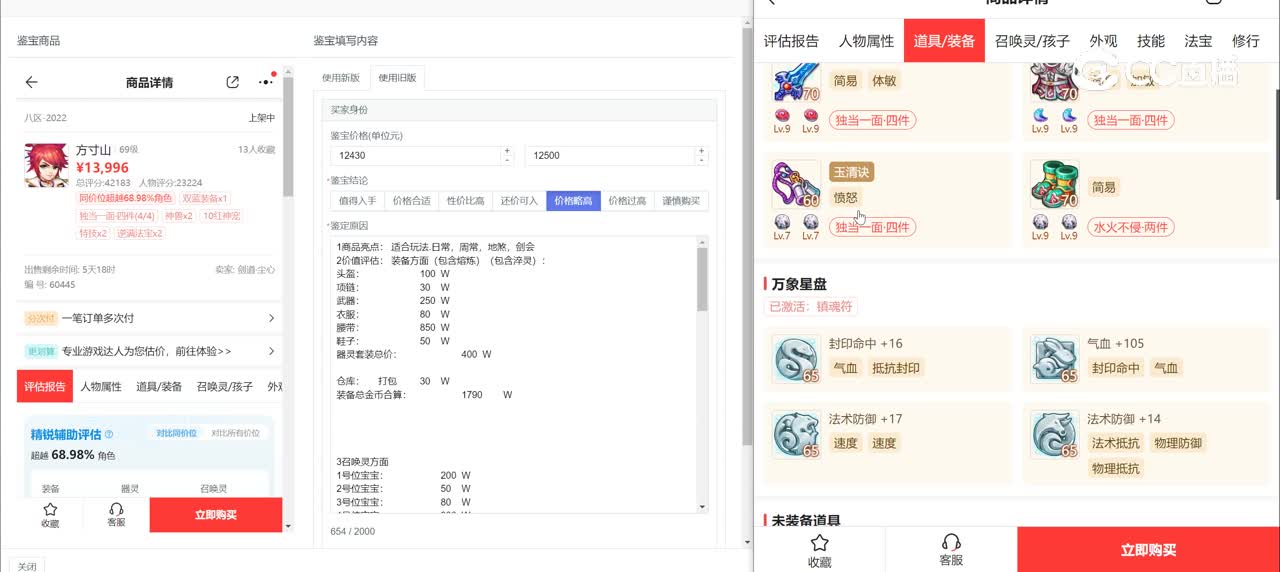Expand the 专业游戏达人为您估价 row

click(150, 351)
